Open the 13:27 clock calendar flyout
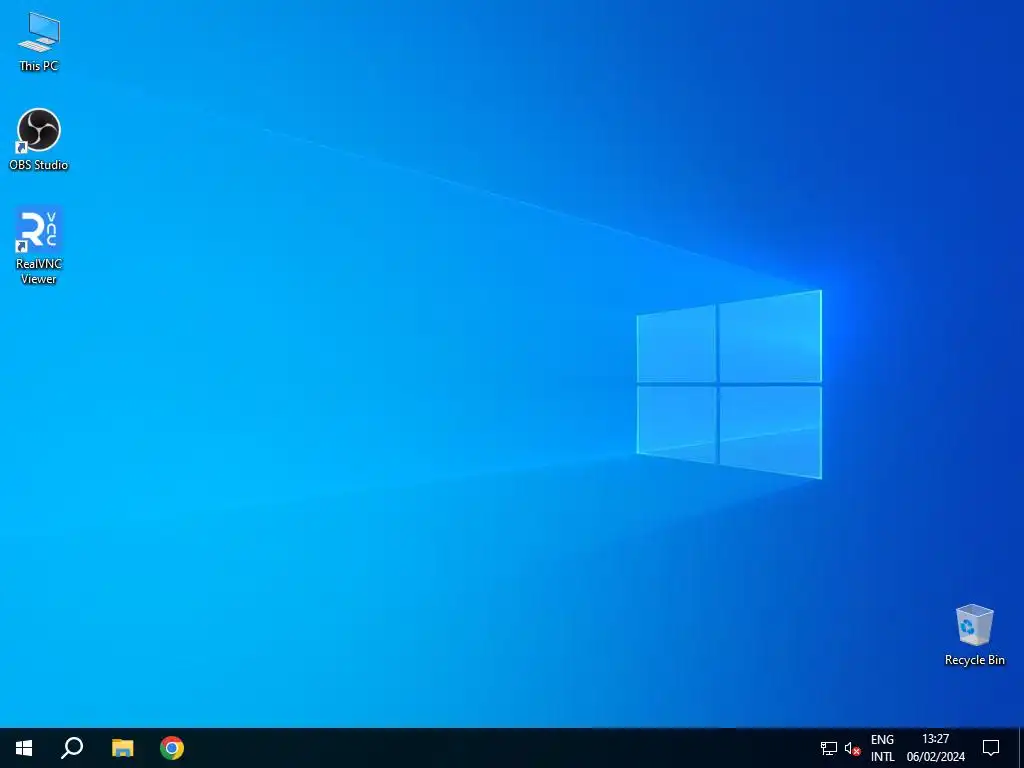Image resolution: width=1024 pixels, height=768 pixels. point(936,748)
